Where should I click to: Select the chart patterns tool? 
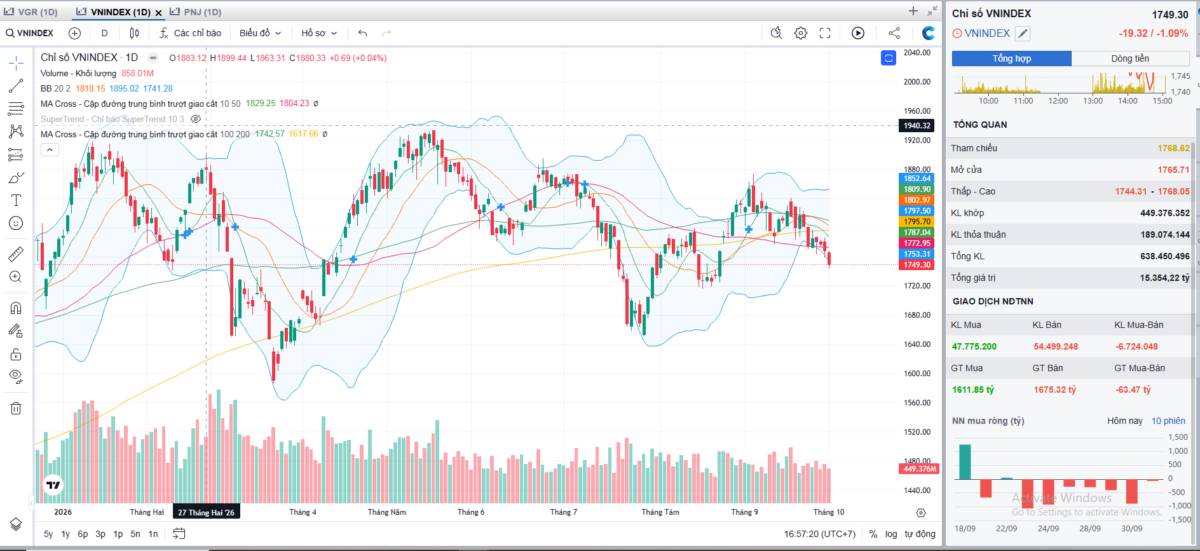pos(15,131)
